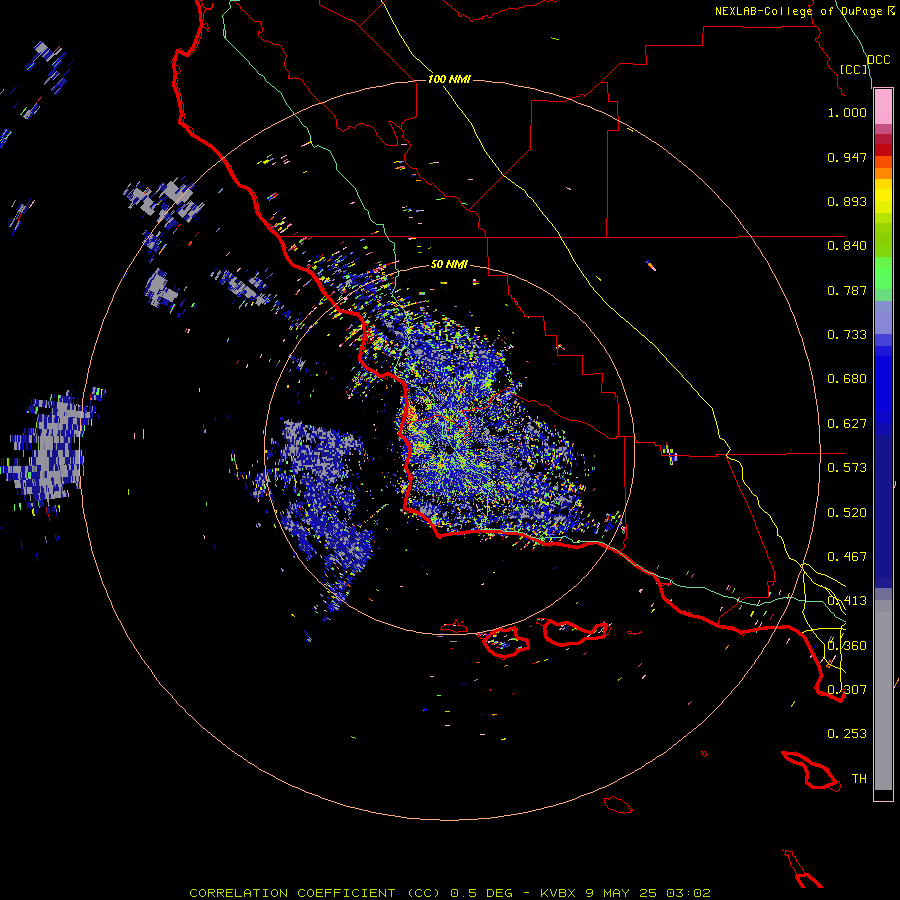Click the 0.467 legend value
Screen dimensions: 900x900
click(x=847, y=557)
